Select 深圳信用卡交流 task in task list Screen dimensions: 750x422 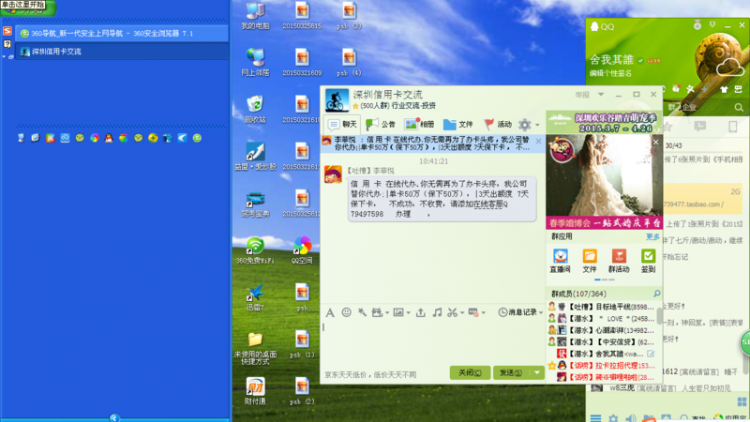click(121, 51)
